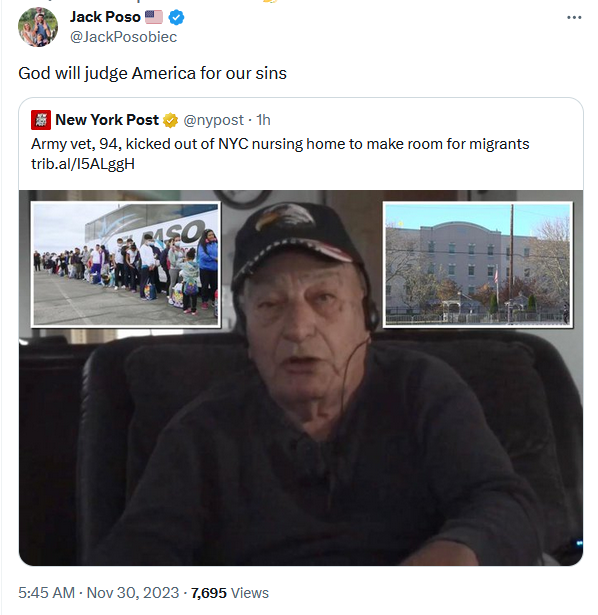View the migrants bus inset photo

[126, 264]
